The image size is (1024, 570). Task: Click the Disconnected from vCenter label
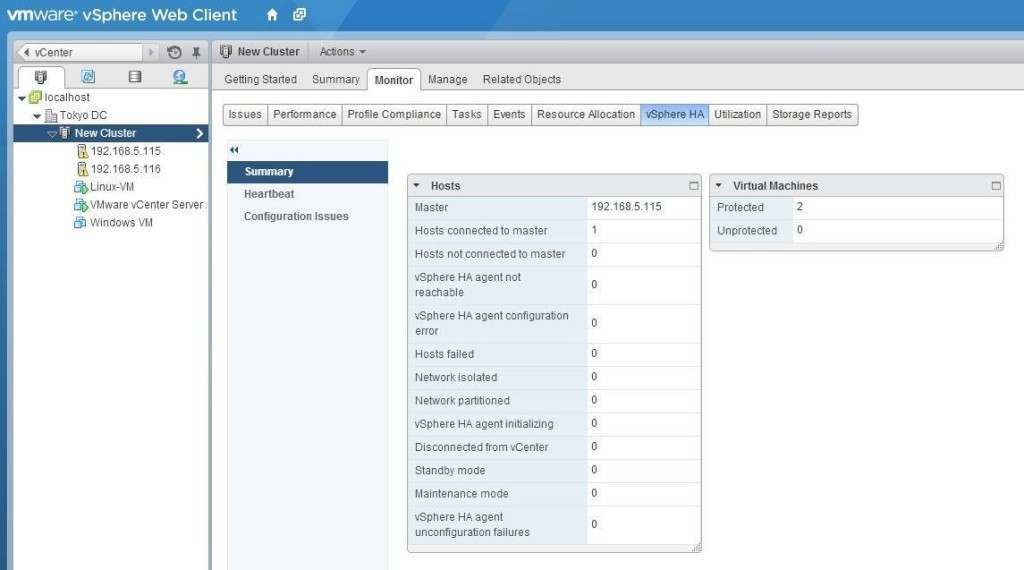481,447
